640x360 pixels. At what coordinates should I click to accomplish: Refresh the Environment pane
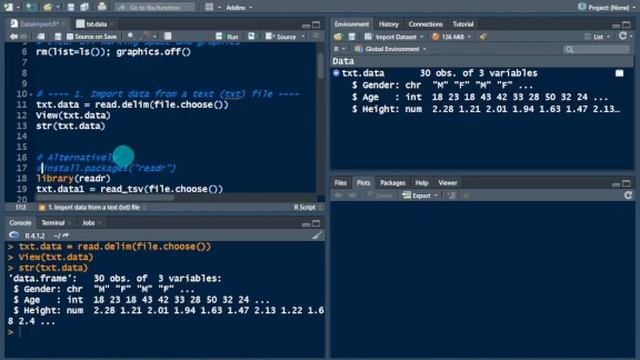tap(622, 36)
